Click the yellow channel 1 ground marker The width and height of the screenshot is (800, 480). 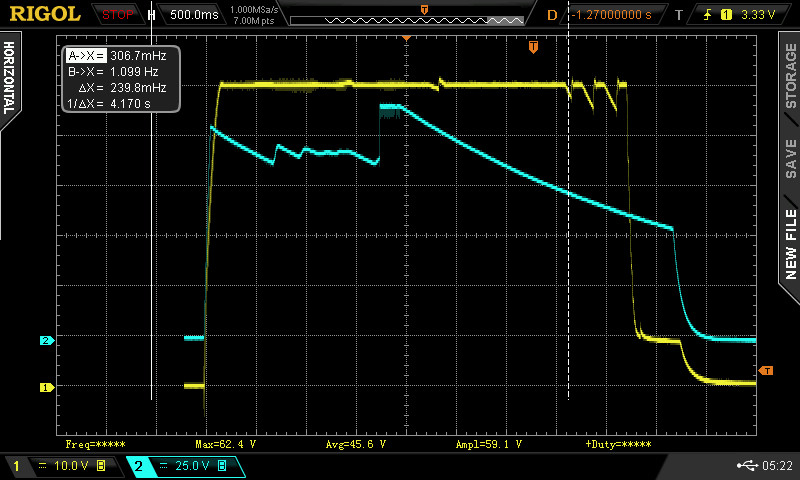coord(46,388)
